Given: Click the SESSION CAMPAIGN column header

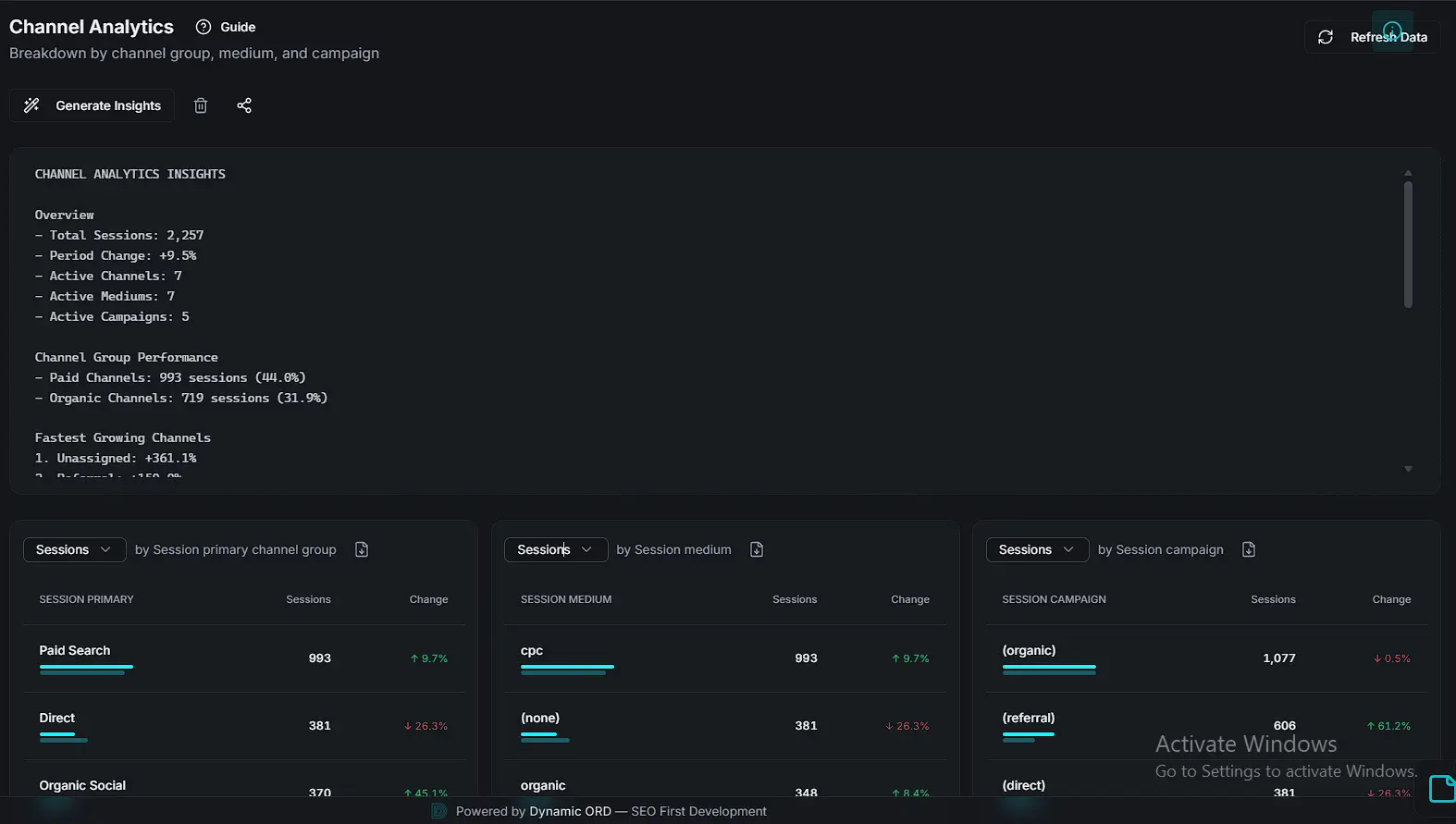Looking at the screenshot, I should tap(1054, 599).
